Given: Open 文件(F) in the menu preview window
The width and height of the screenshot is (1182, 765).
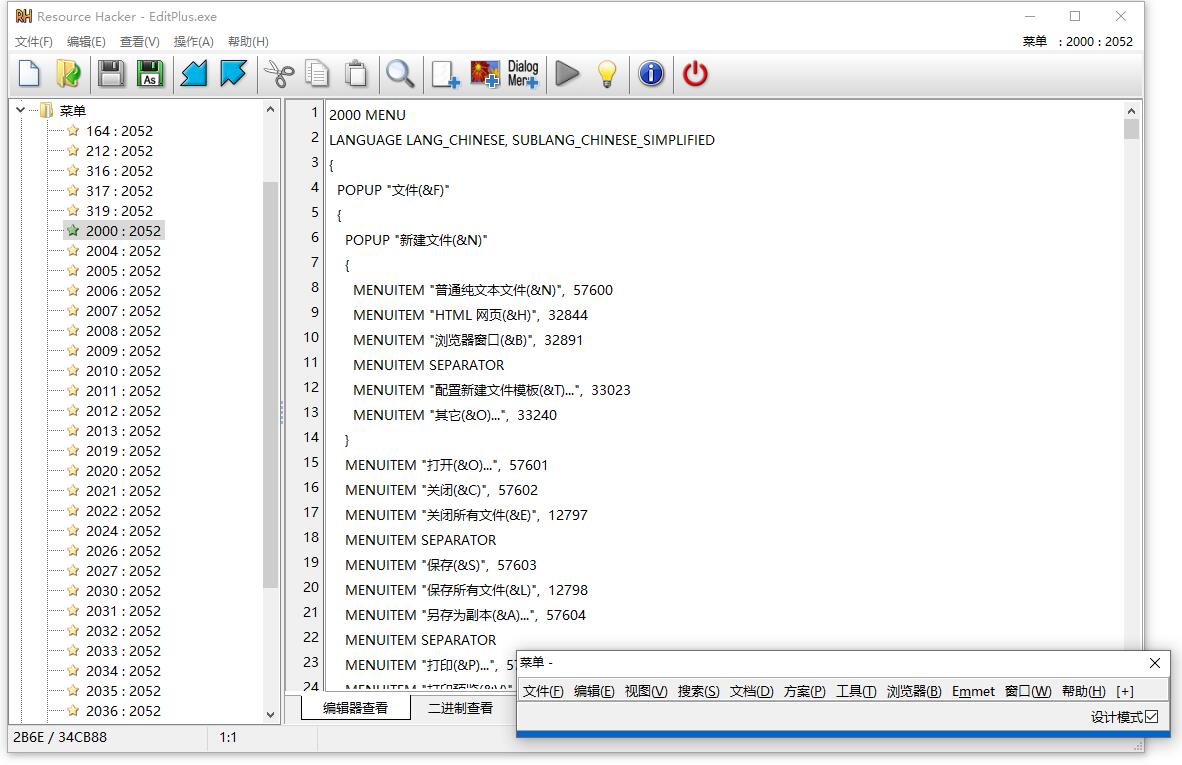Looking at the screenshot, I should (x=543, y=691).
